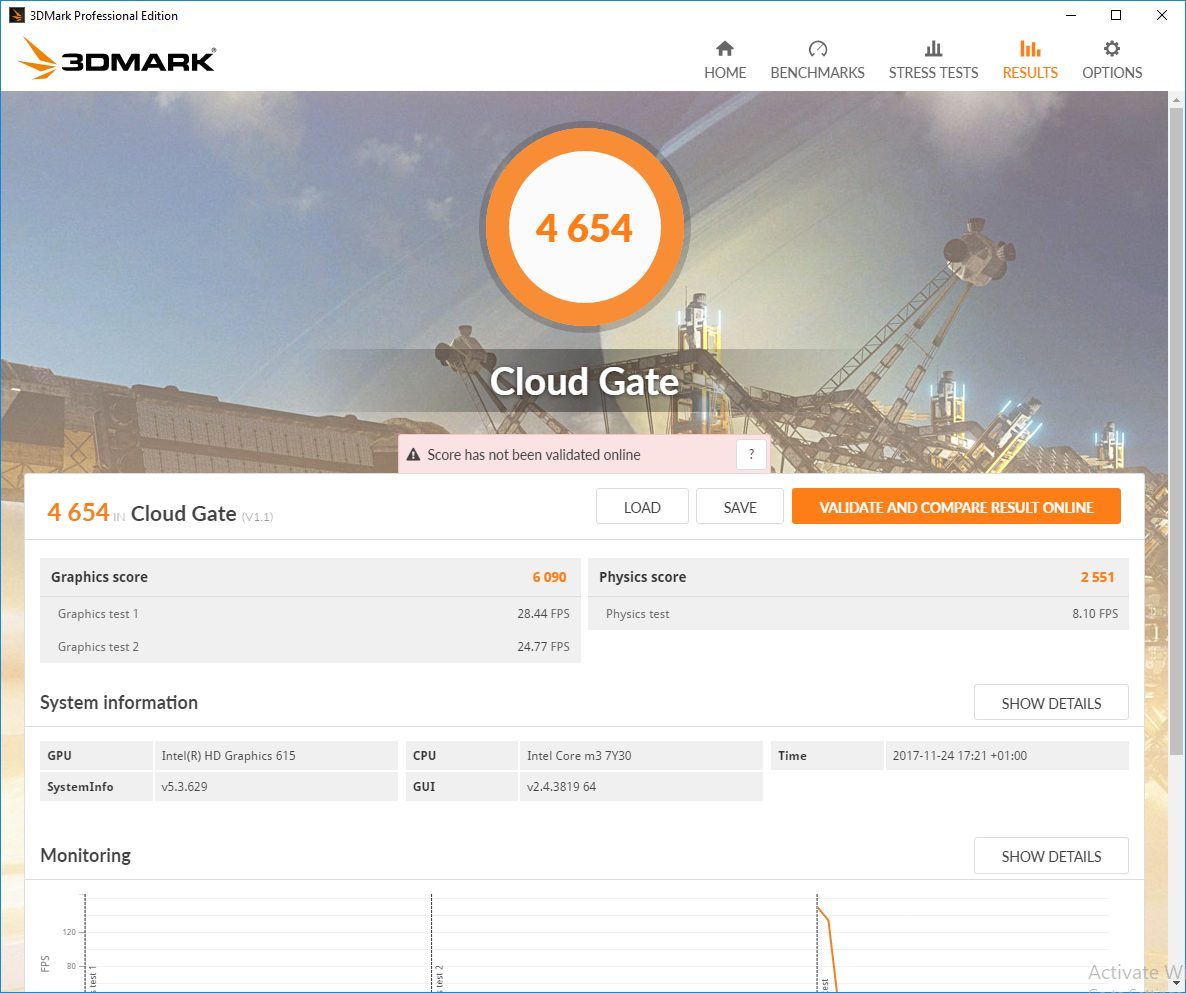Image resolution: width=1186 pixels, height=993 pixels.
Task: Close the 3DMark window
Action: point(1162,15)
